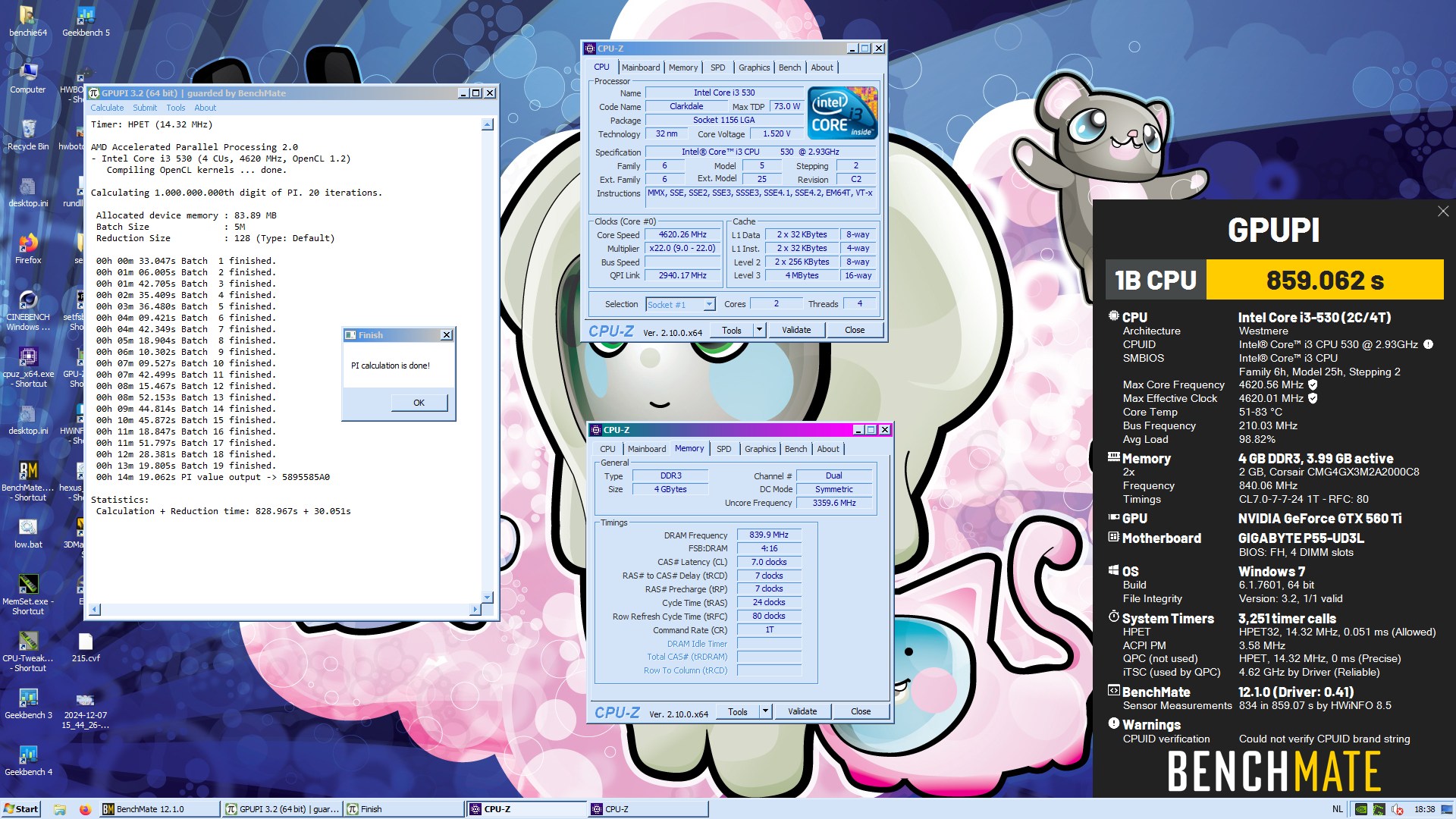Click the NL language indicator in tray

[1338, 809]
